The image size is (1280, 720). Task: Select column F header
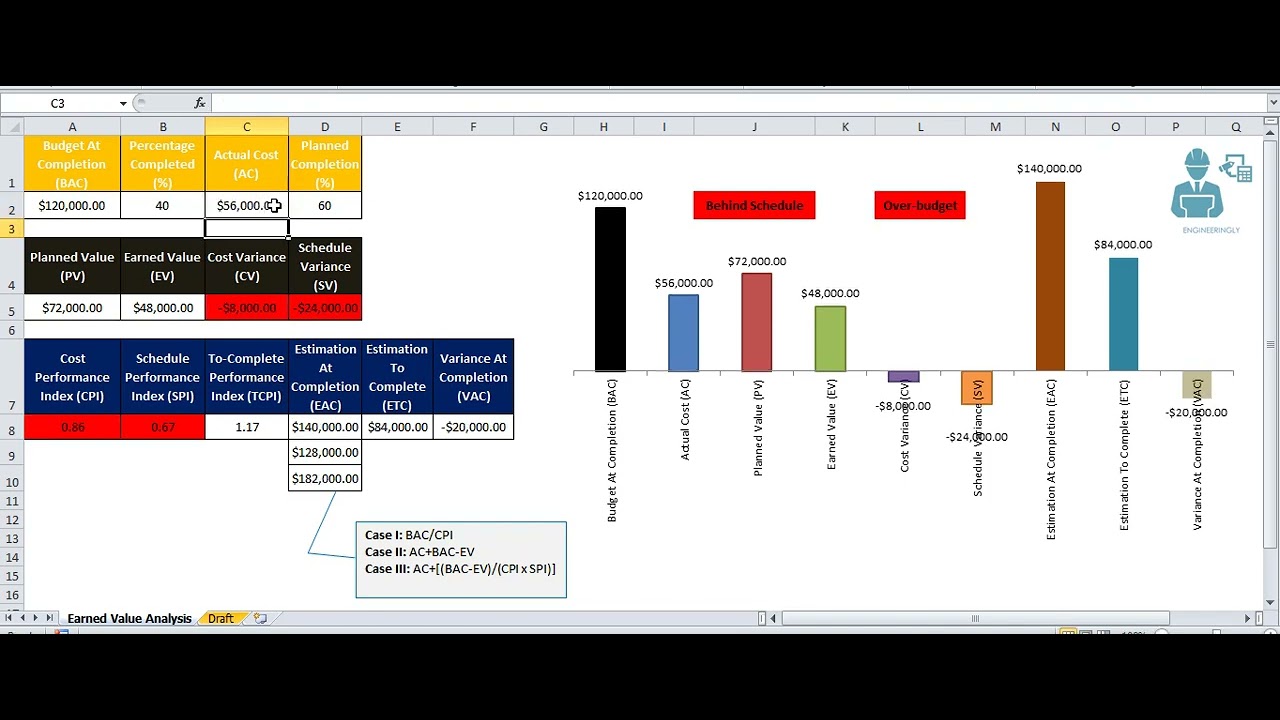473,127
